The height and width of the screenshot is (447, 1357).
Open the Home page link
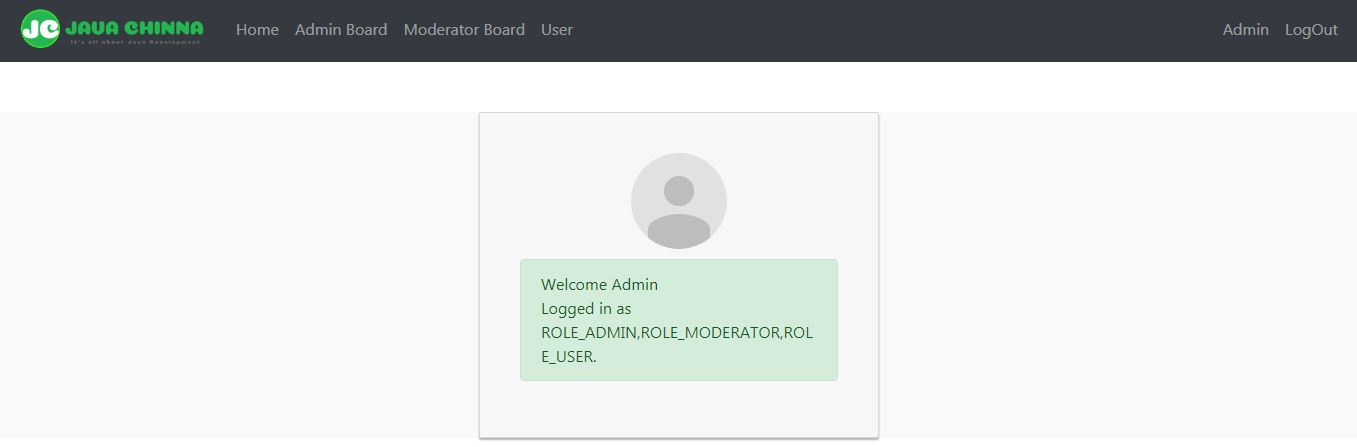click(257, 30)
